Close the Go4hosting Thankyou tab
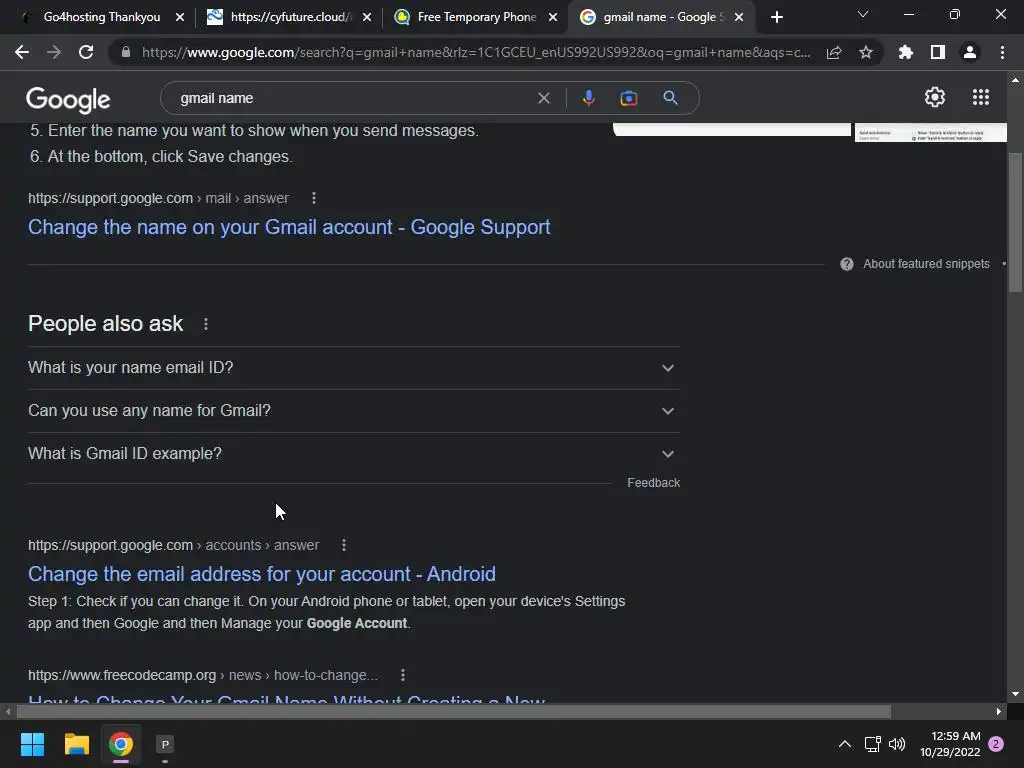 180,17
